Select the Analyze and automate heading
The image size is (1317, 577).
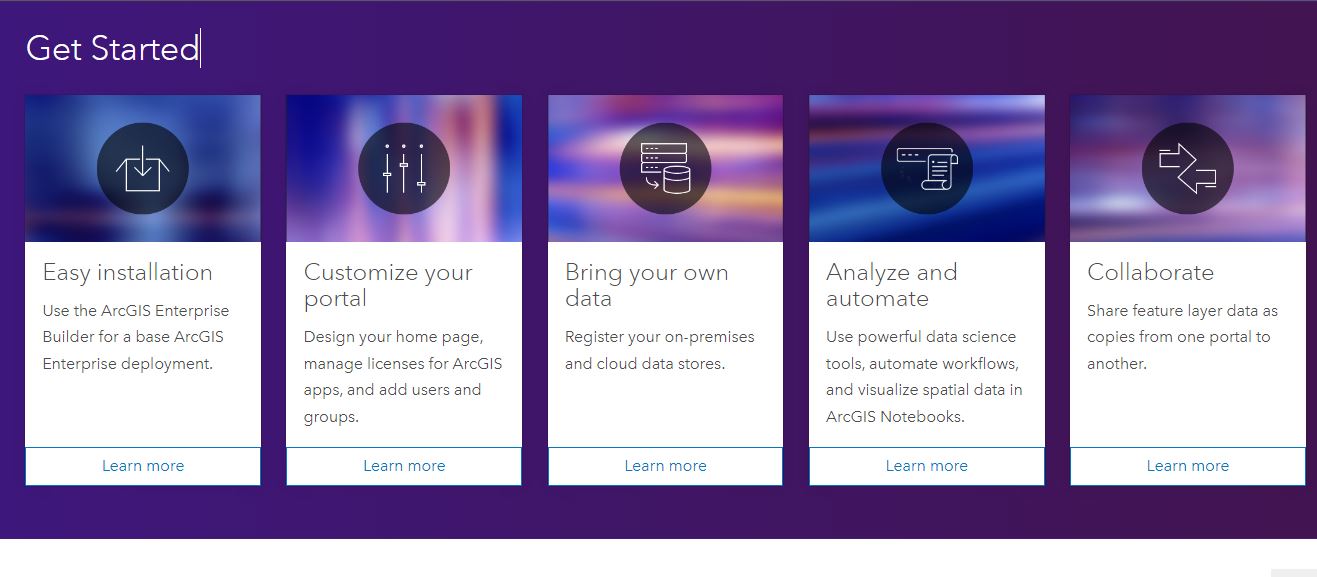point(891,285)
